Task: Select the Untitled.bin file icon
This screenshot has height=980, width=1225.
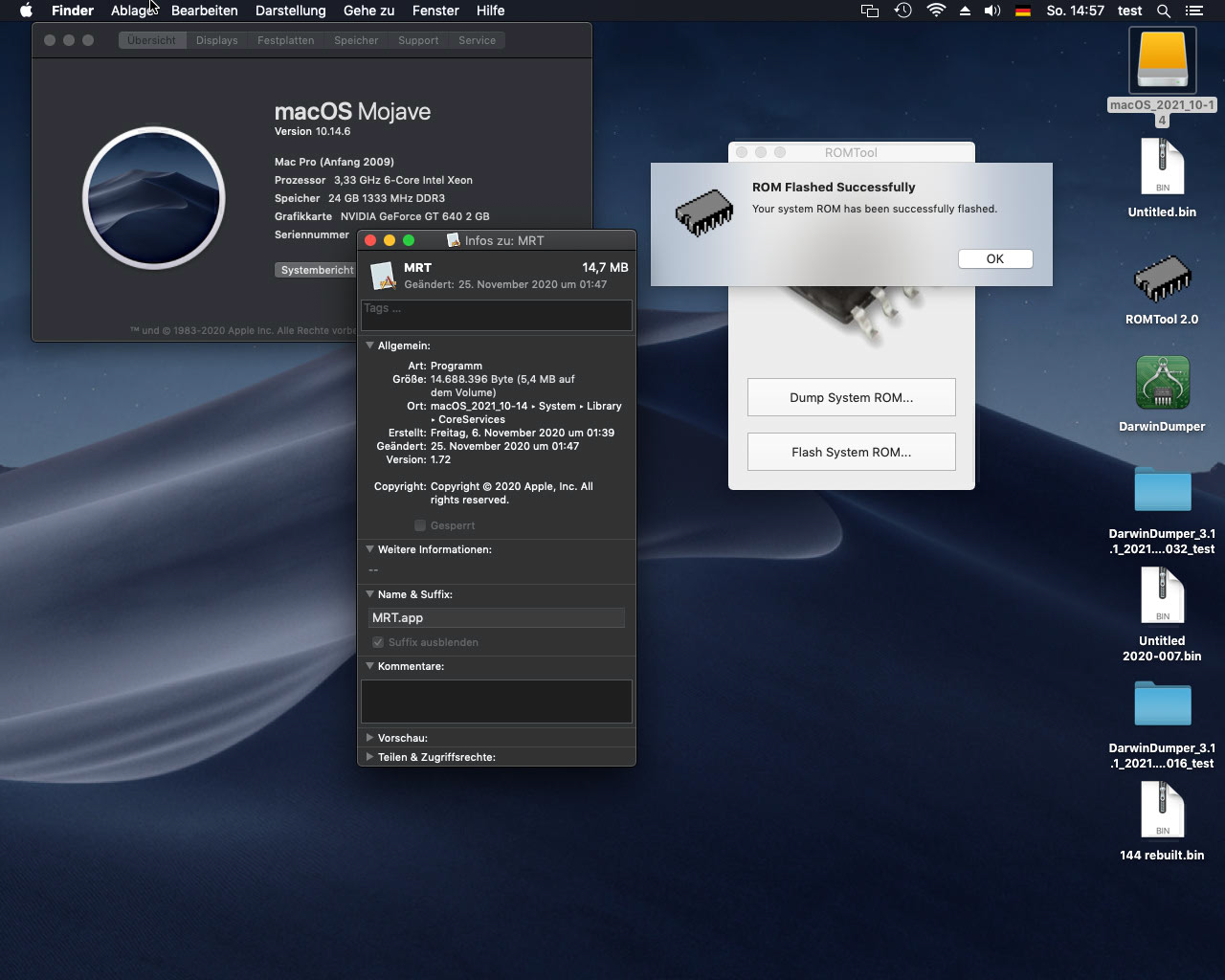Action: tap(1162, 167)
